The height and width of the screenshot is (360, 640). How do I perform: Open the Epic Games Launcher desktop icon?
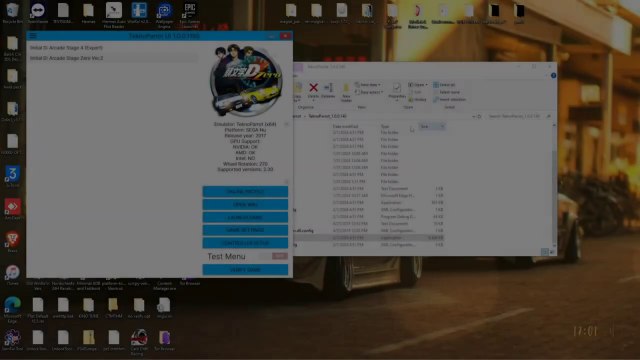tap(189, 15)
